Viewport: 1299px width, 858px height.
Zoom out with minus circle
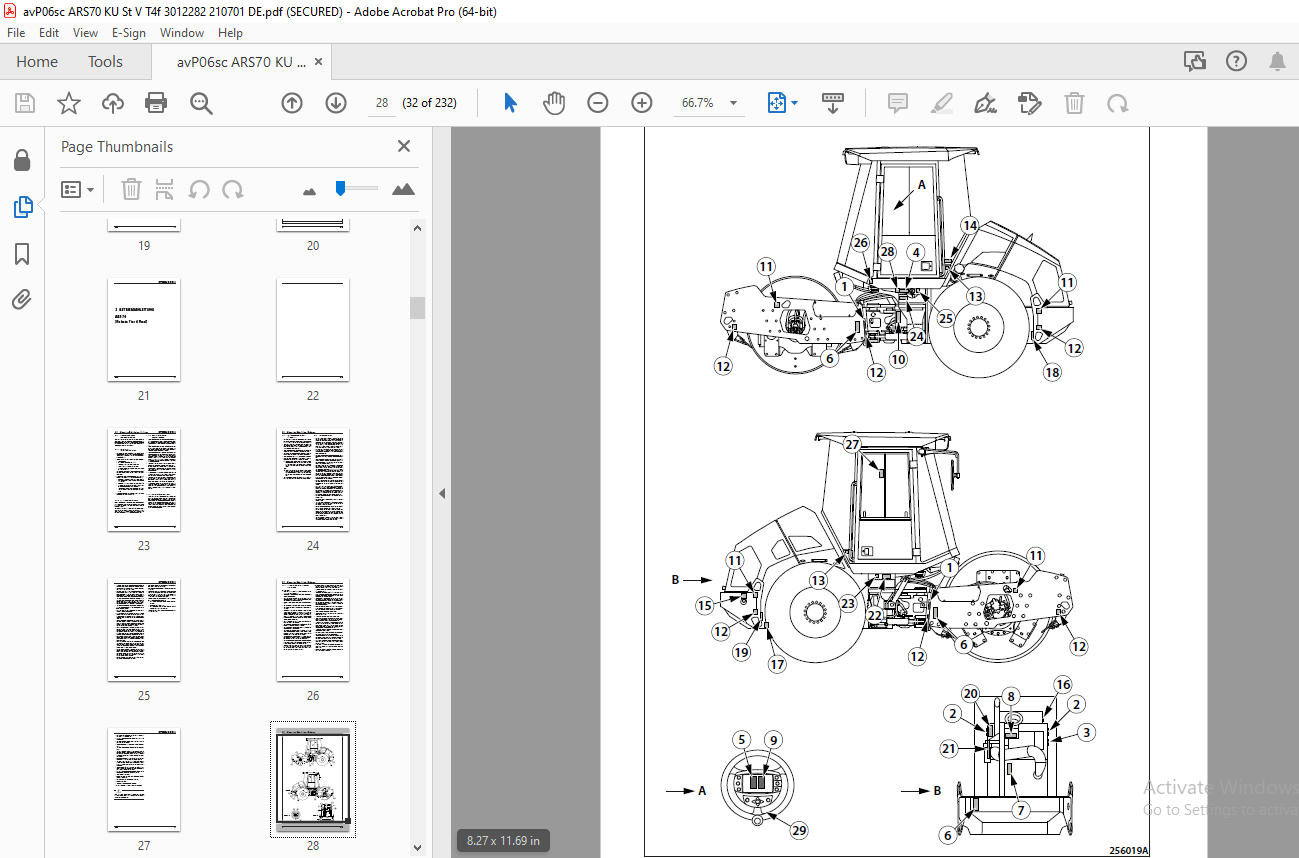point(598,103)
